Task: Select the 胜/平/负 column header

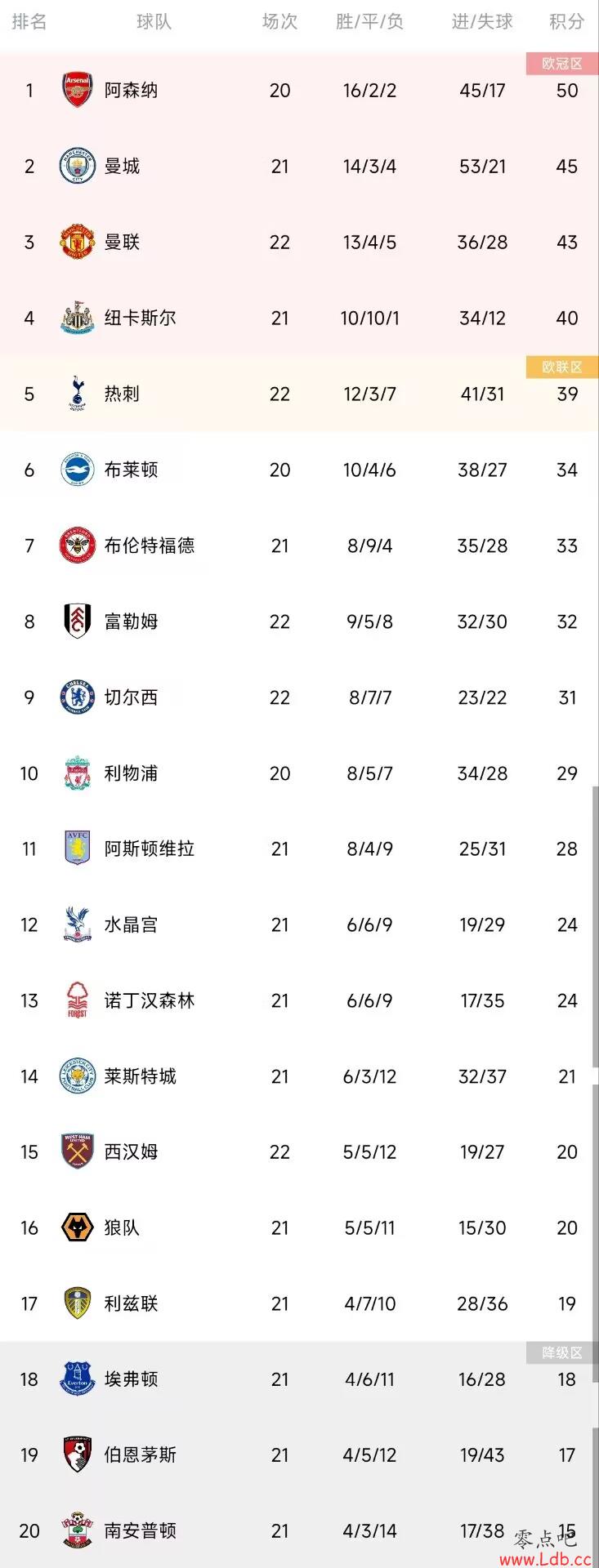Action: [x=369, y=22]
